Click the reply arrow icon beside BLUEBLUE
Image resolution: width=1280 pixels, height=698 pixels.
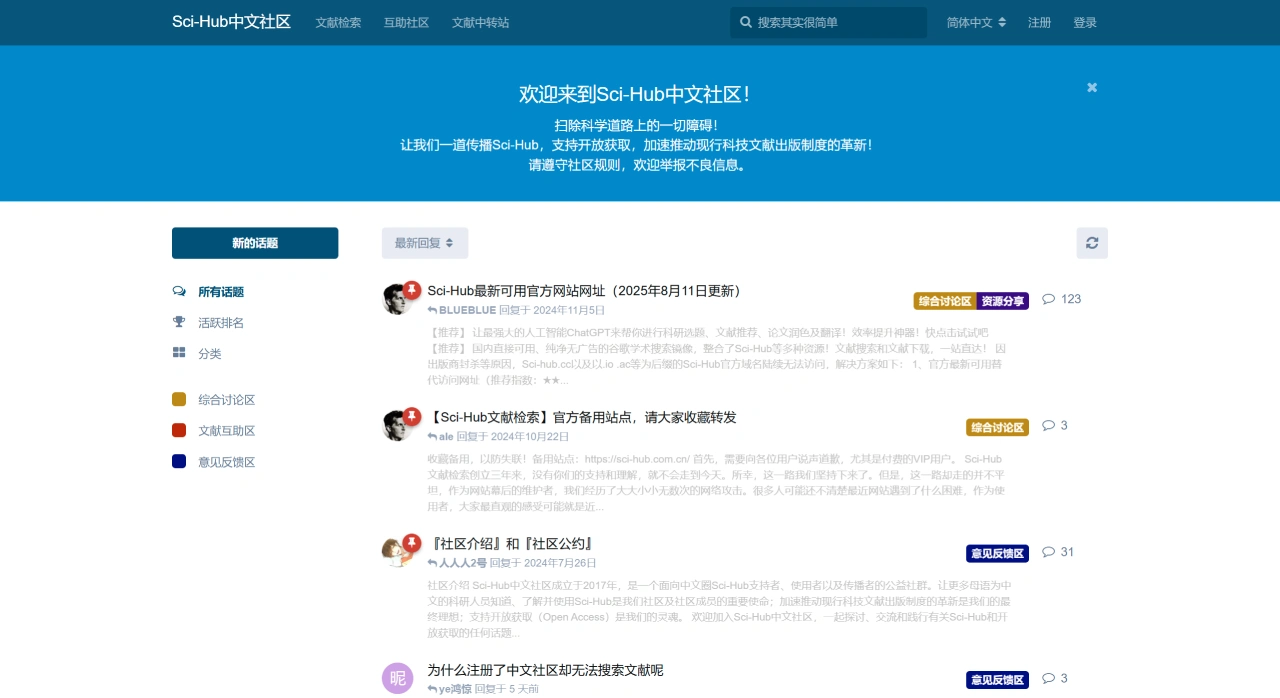click(432, 310)
